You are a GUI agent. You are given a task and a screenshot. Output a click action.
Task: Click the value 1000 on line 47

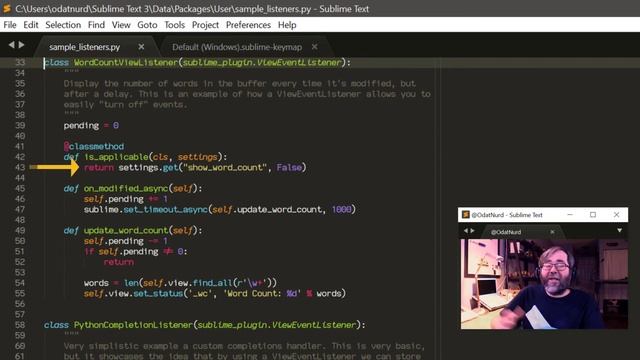coord(341,209)
